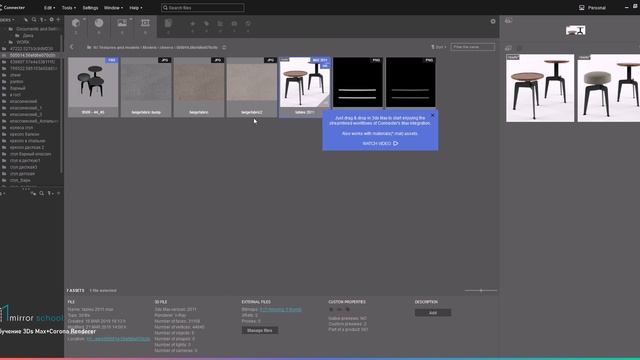Select the second black PNG thumbnail
Image resolution: width=640 pixels, height=360 pixels.
tap(411, 82)
